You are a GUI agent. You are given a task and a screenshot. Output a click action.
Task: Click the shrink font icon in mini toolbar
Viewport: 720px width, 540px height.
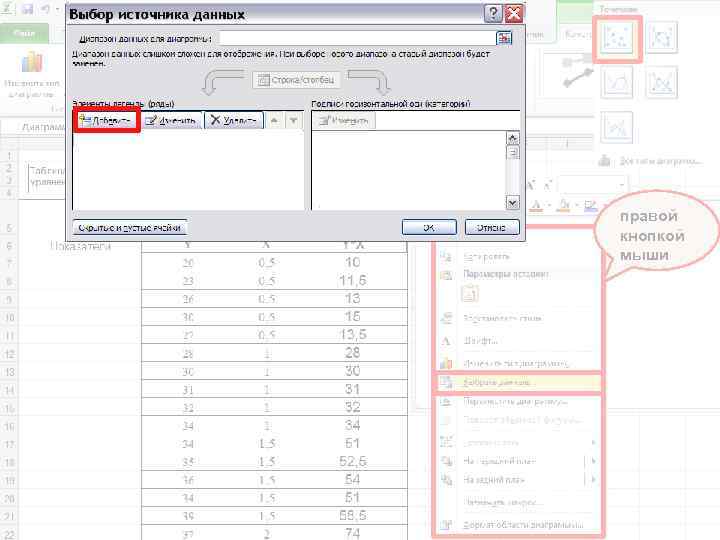547,186
